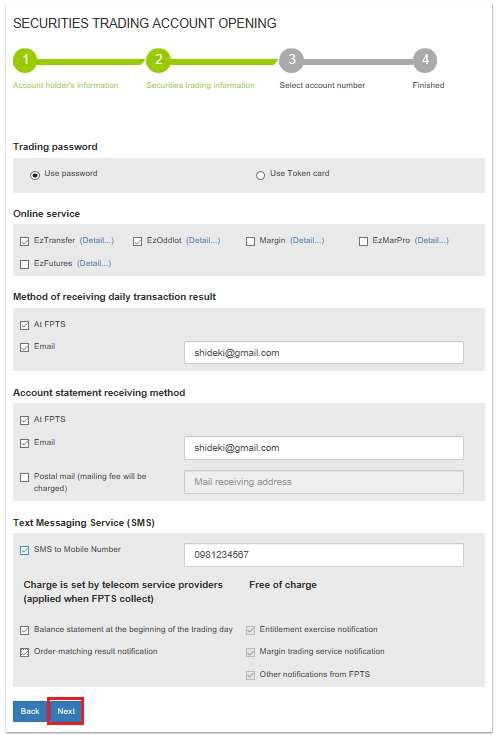Click step 2 Securities trading information circle
Image resolution: width=496 pixels, height=735 pixels.
click(x=158, y=60)
